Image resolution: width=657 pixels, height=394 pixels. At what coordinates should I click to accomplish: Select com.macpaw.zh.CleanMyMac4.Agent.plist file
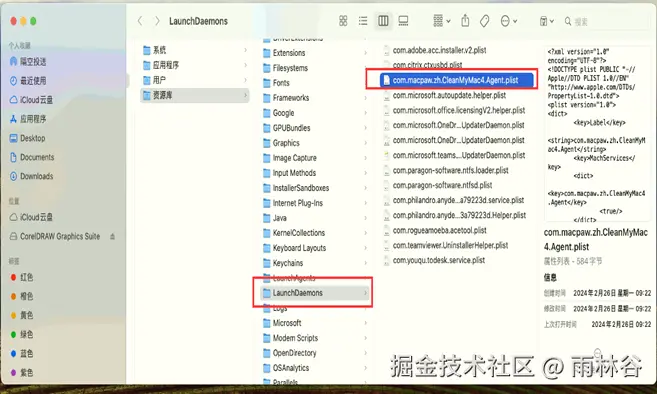pos(457,80)
